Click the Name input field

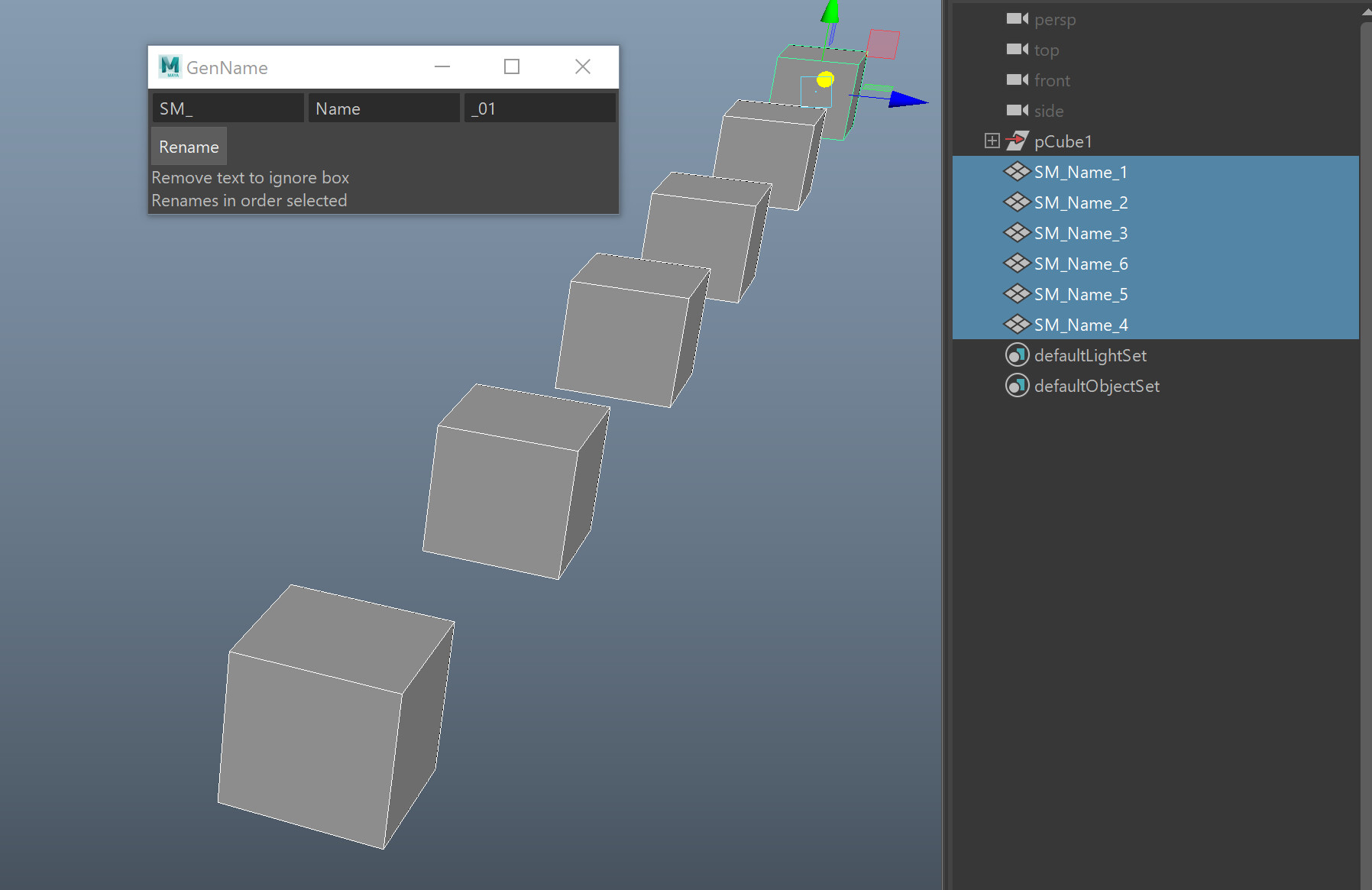tap(383, 108)
